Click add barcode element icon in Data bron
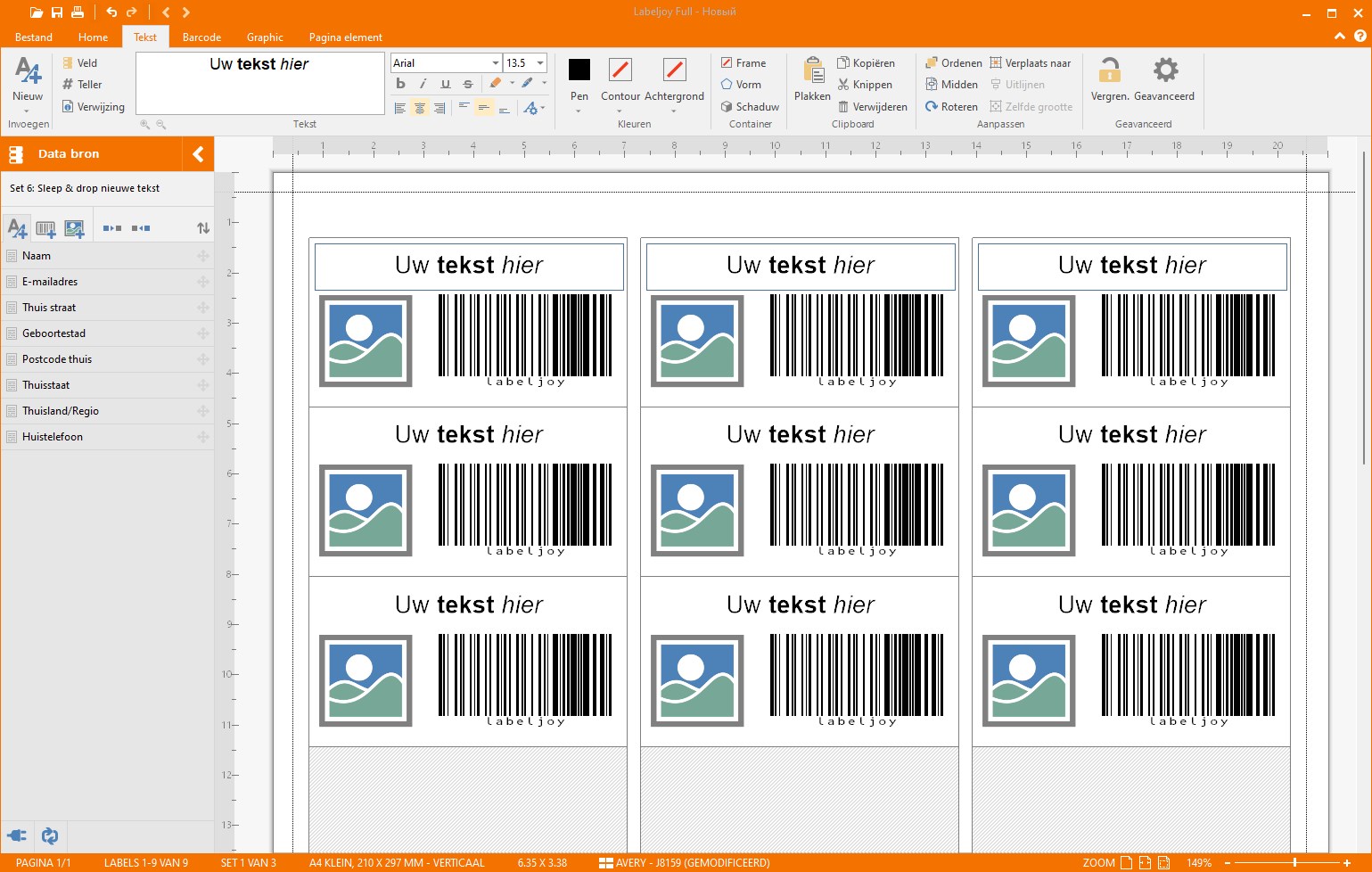Image resolution: width=1372 pixels, height=872 pixels. [45, 229]
